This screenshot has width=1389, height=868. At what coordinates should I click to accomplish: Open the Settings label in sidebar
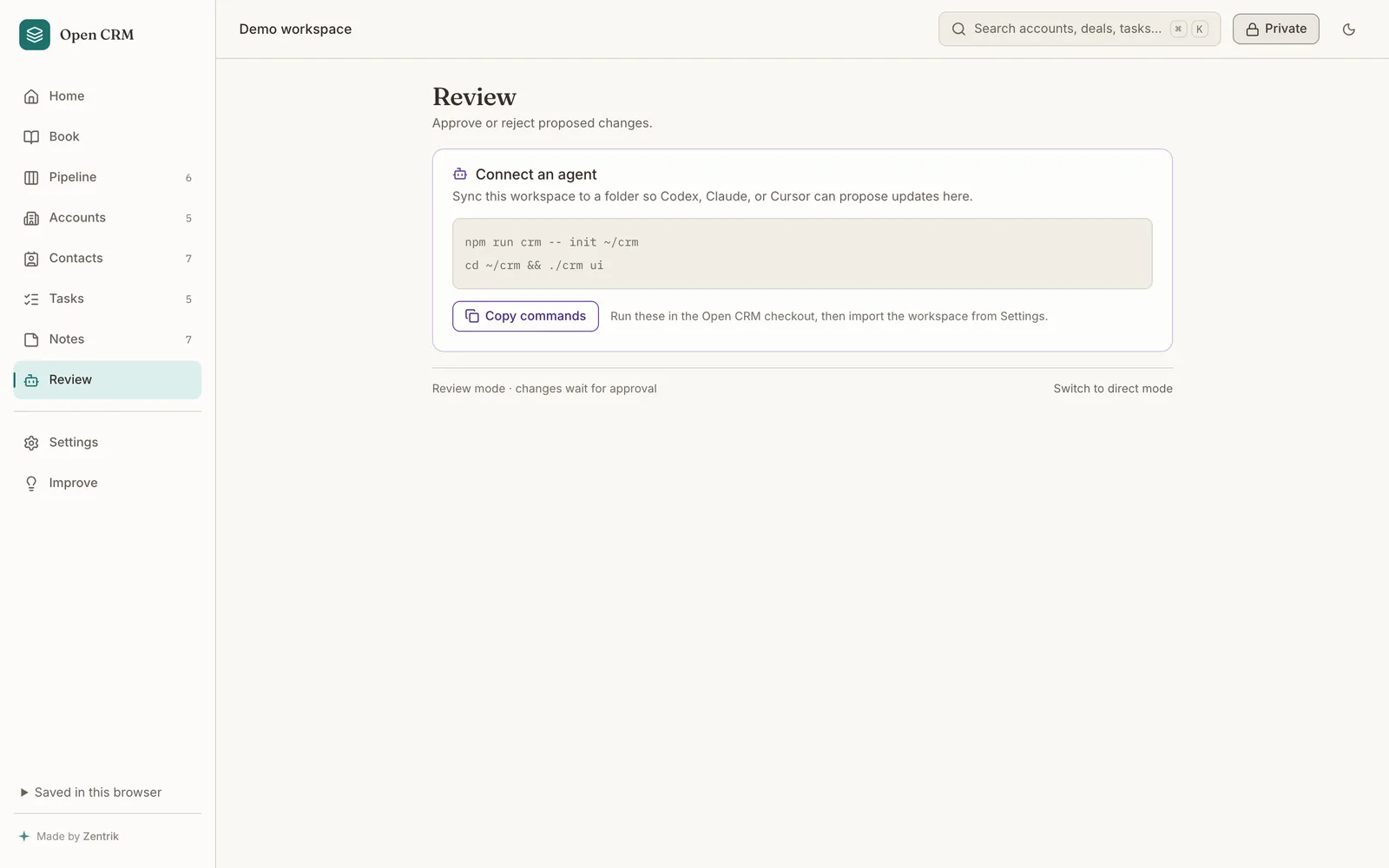coord(74,443)
